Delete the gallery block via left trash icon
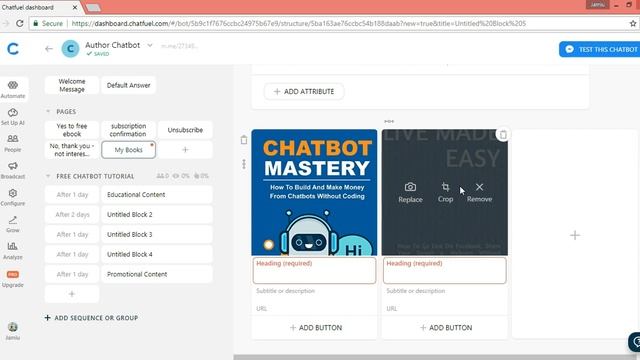640x360 pixels. coord(244,140)
